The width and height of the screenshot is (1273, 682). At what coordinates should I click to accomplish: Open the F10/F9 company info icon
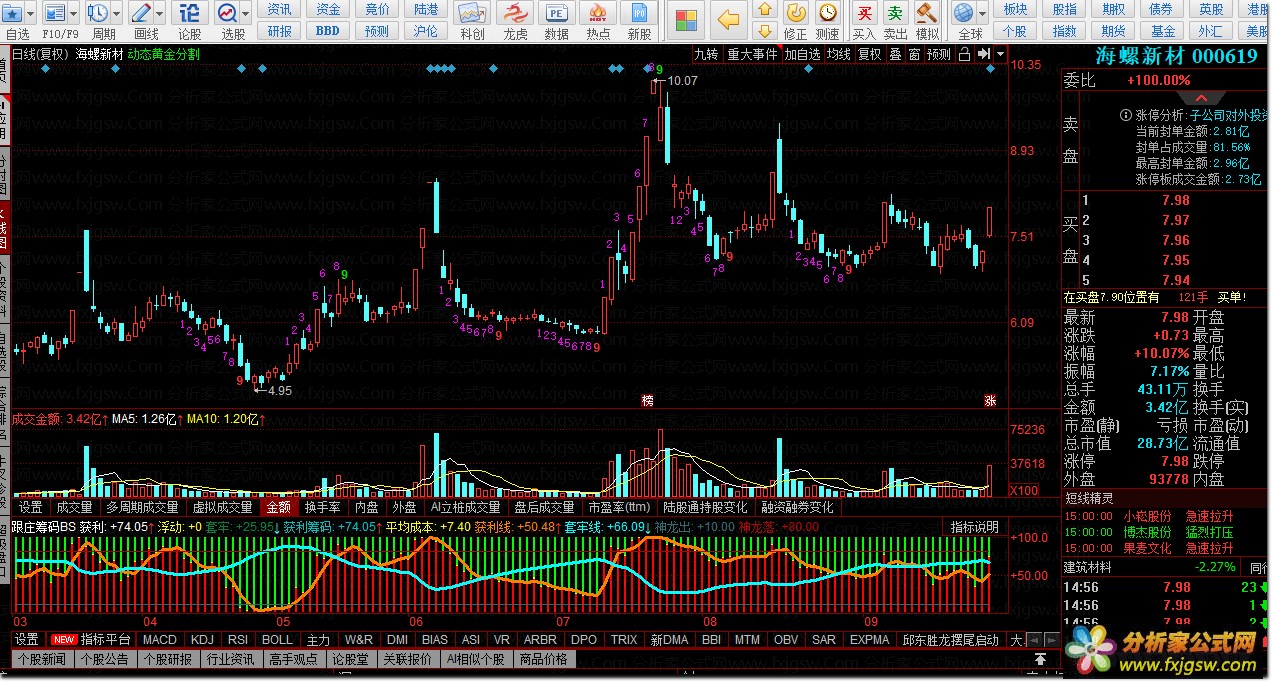pos(55,13)
